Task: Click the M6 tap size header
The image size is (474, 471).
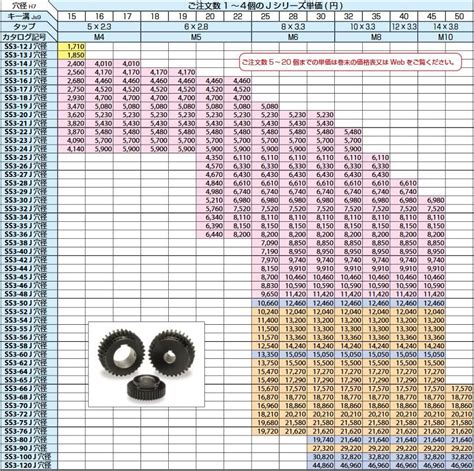Action: coord(293,37)
